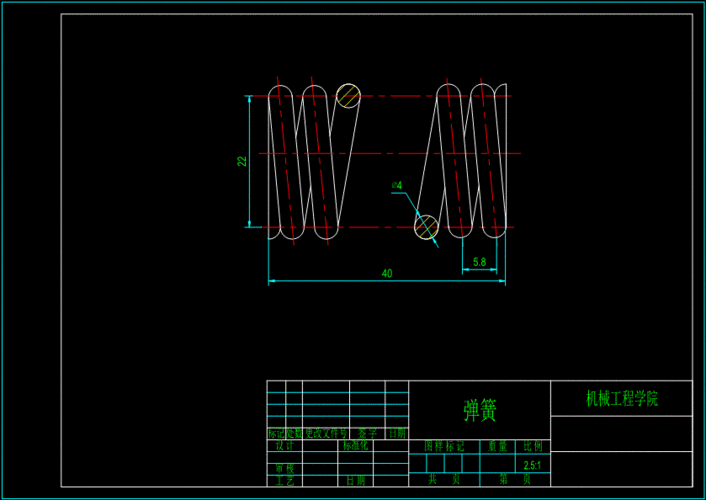This screenshot has height=500, width=706.
Task: Select the upper hatched wire cross-section circle
Action: pos(348,95)
